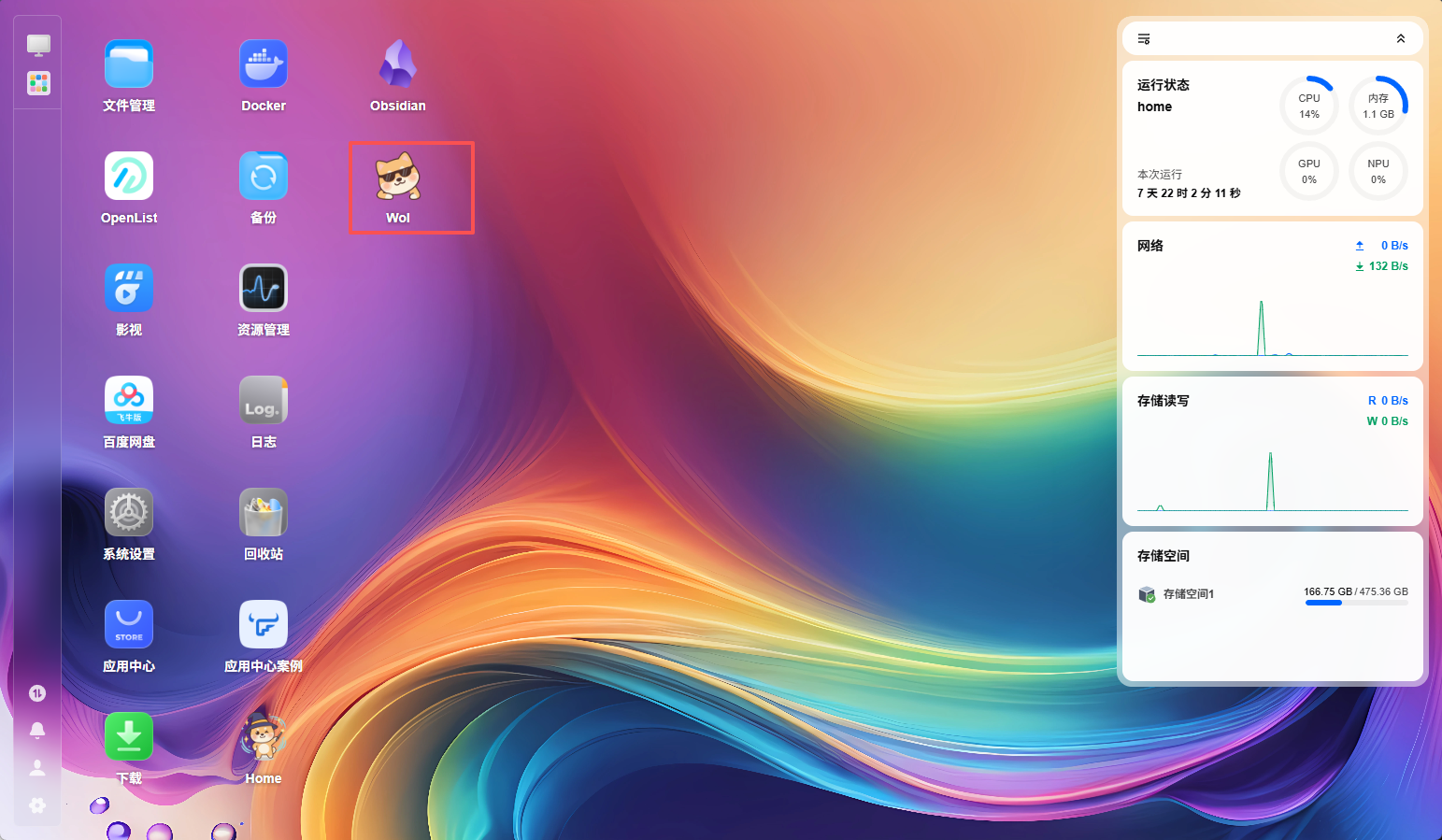Open the 影视 video app
Viewport: 1442px width, 840px height.
129,288
